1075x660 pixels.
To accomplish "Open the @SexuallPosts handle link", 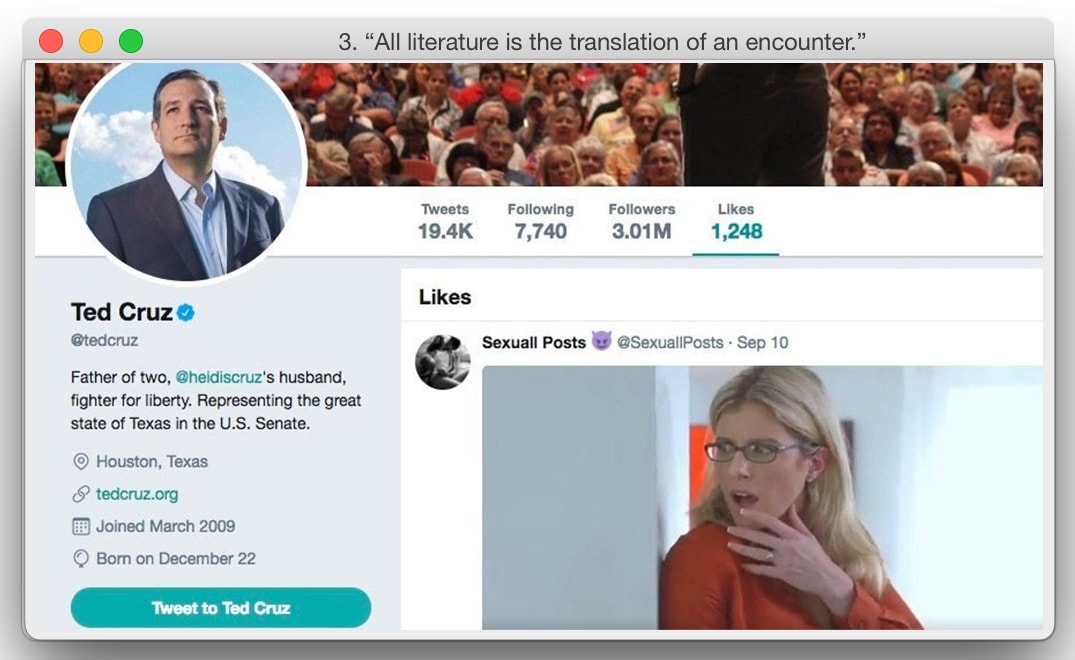I will pos(670,343).
